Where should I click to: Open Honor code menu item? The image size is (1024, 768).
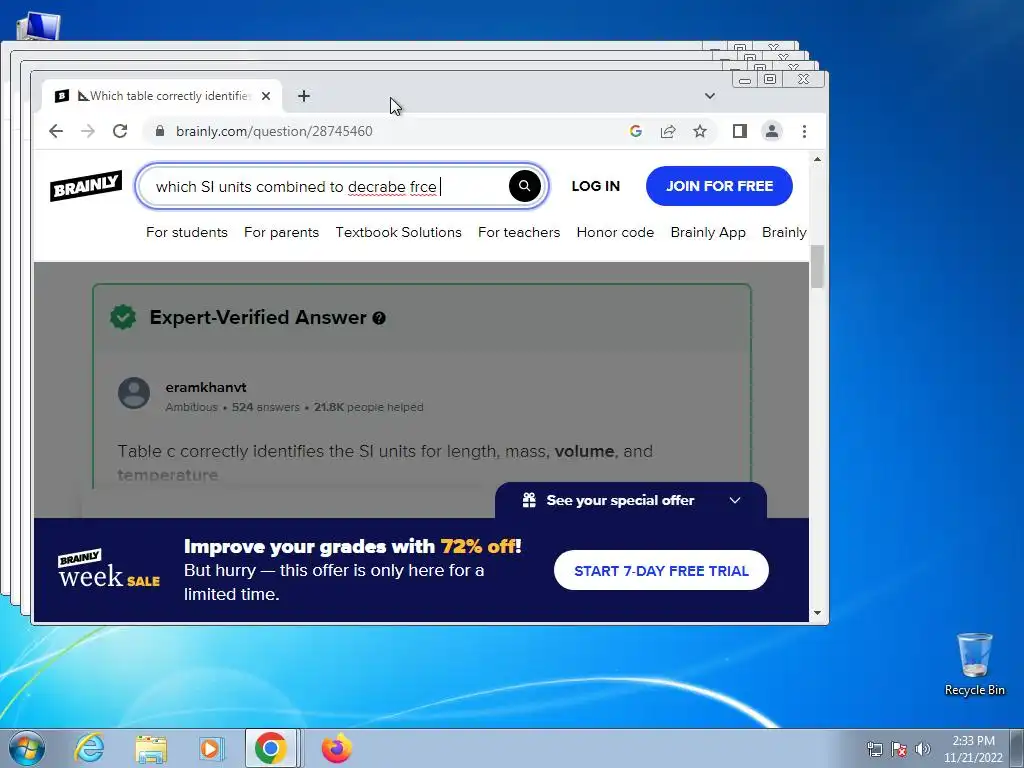[615, 232]
